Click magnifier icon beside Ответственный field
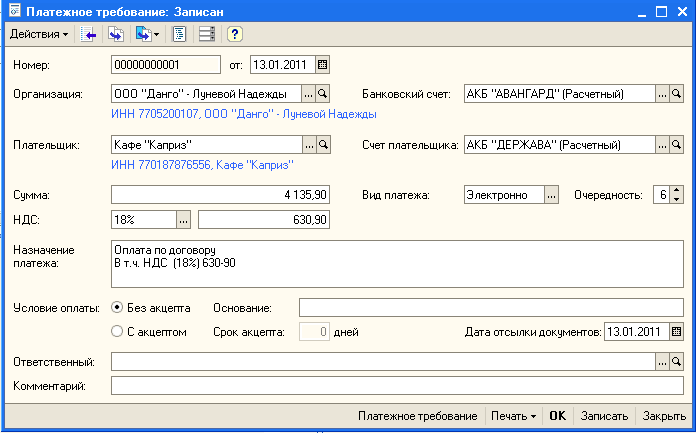This screenshot has height=433, width=696. (x=676, y=361)
